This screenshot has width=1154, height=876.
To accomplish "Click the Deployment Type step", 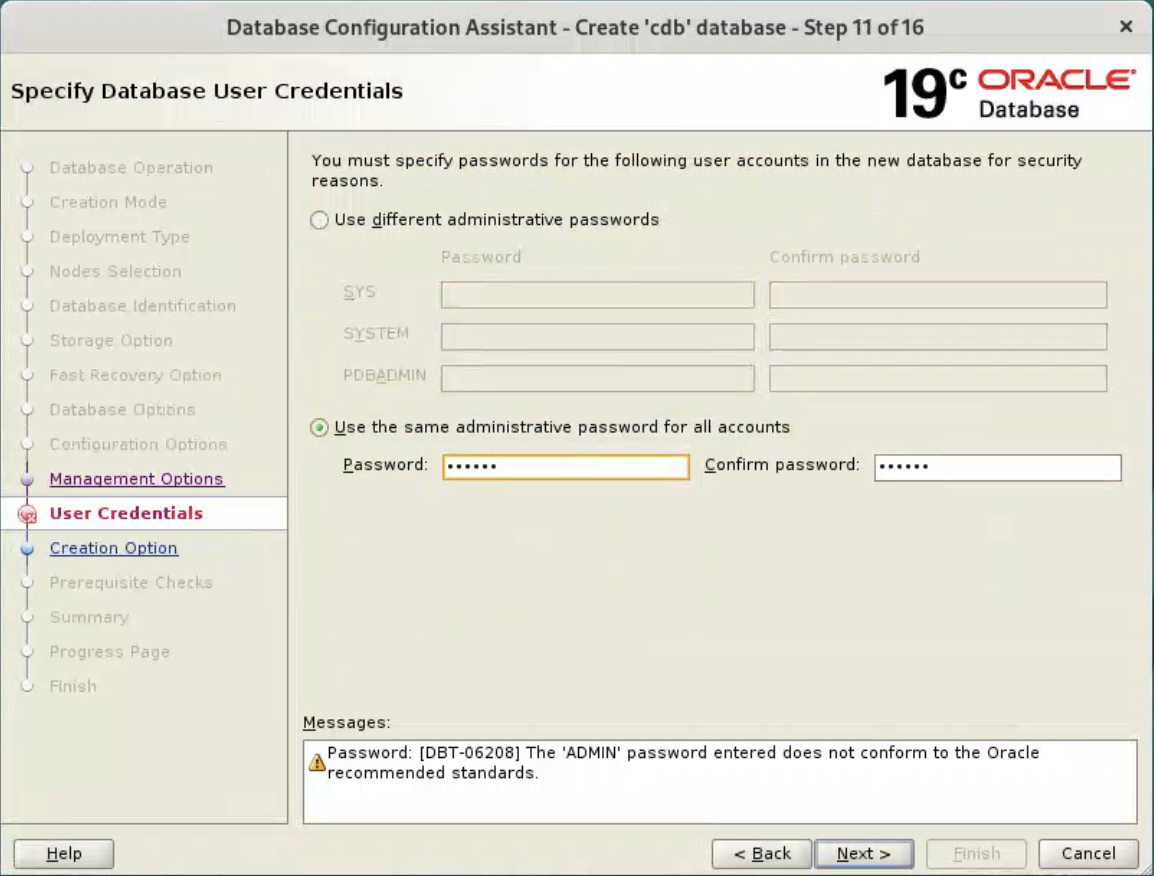I will click(119, 237).
